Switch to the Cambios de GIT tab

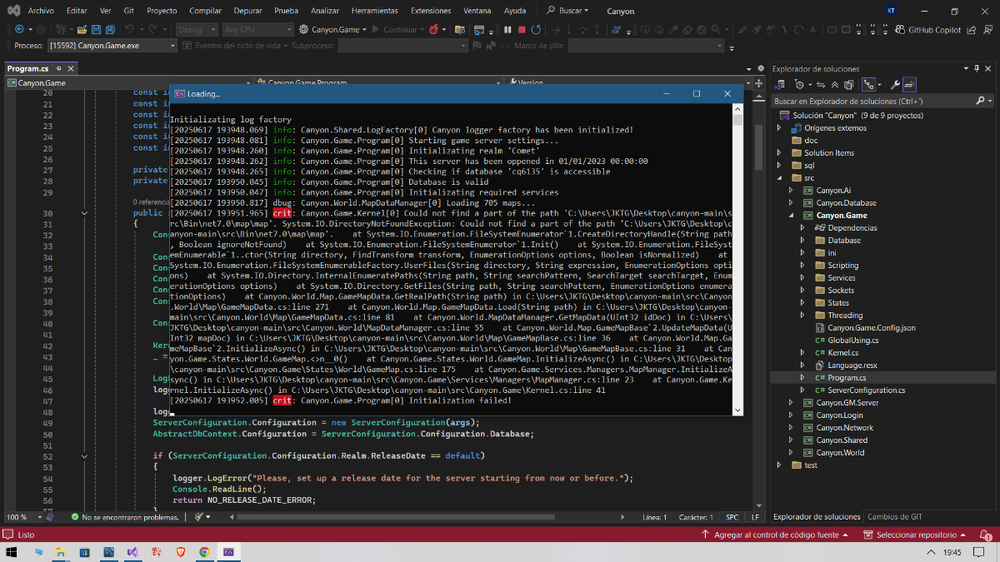(895, 516)
